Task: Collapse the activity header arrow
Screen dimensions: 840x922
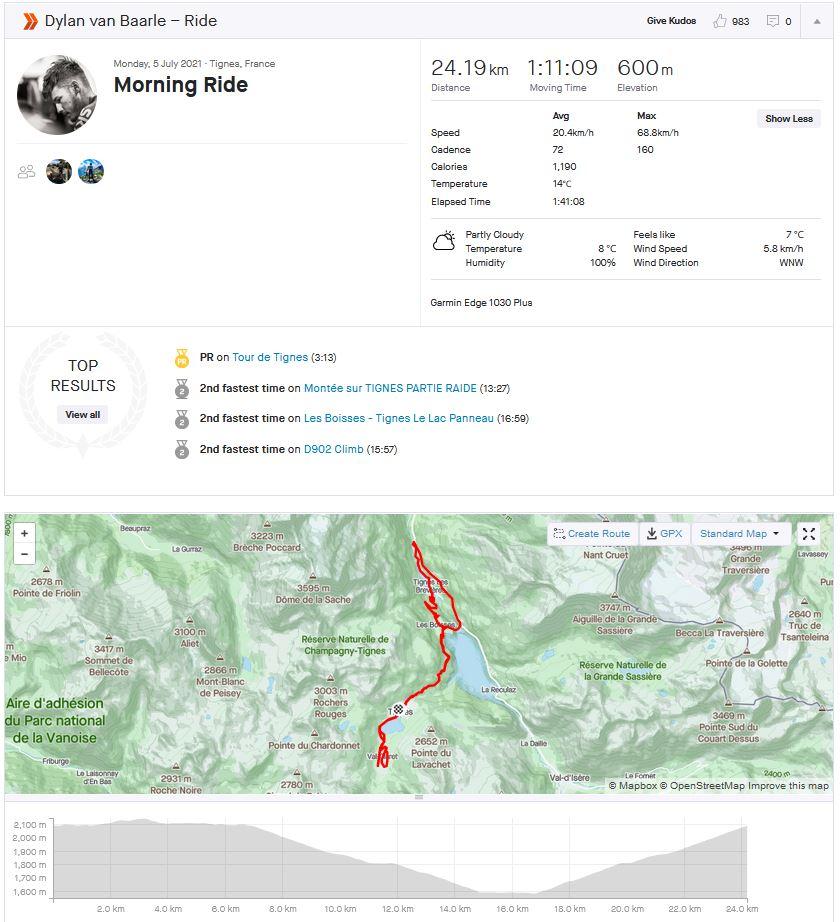Action: [x=816, y=21]
